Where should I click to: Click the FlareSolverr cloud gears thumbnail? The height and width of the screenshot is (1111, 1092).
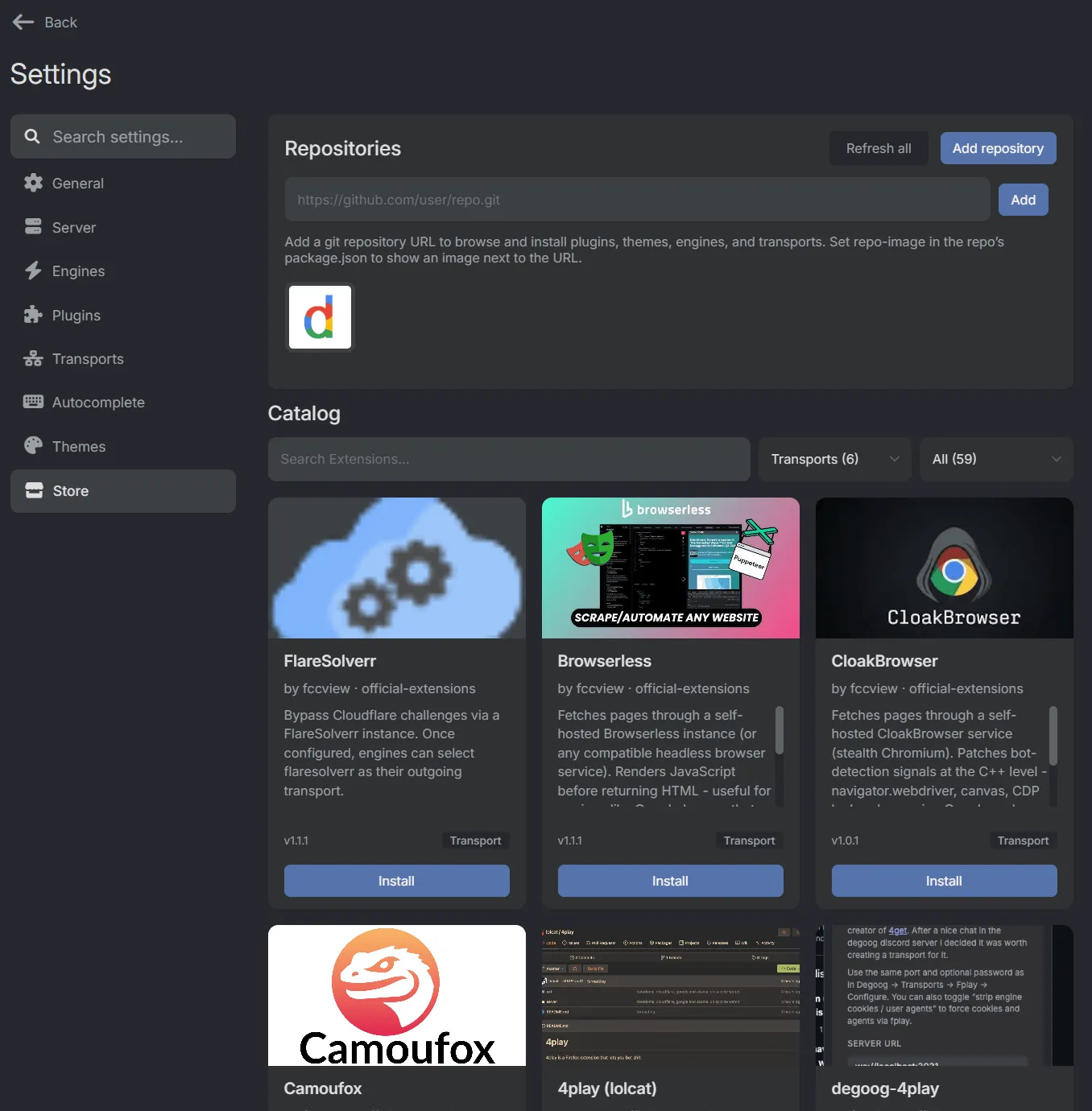tap(397, 568)
